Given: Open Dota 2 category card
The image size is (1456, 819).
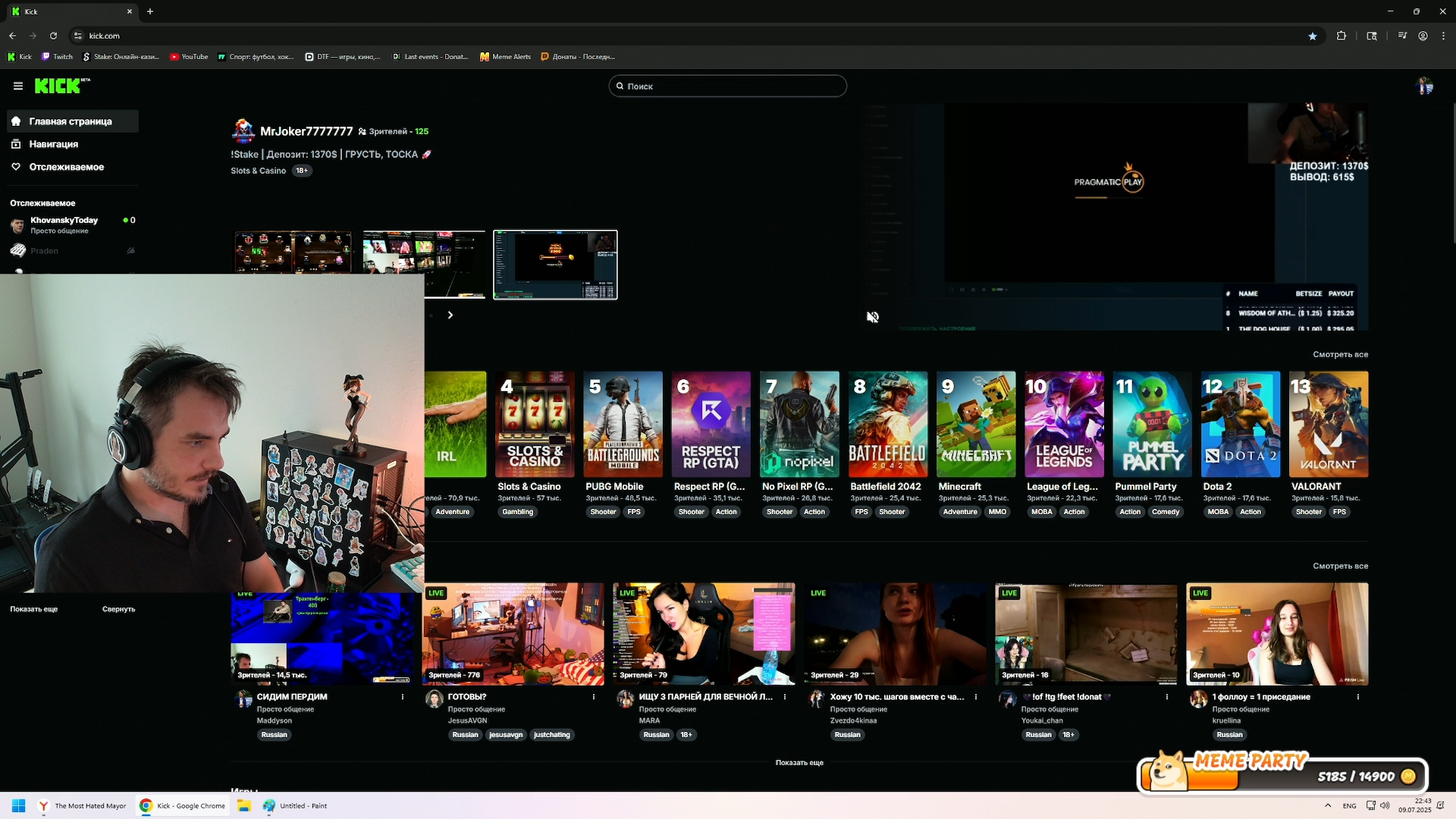Looking at the screenshot, I should (x=1241, y=425).
